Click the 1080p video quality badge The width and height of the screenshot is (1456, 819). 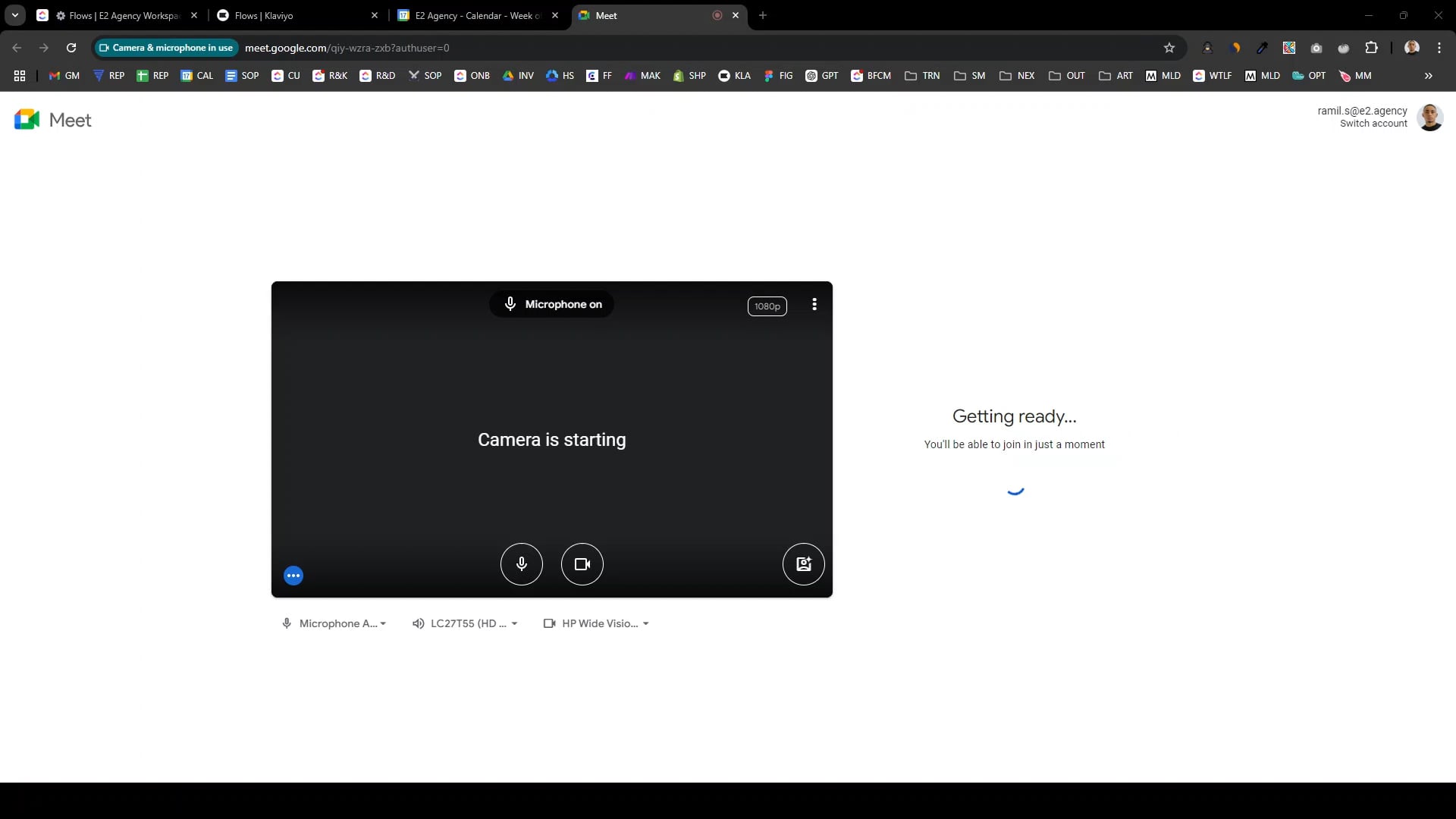[x=767, y=305]
